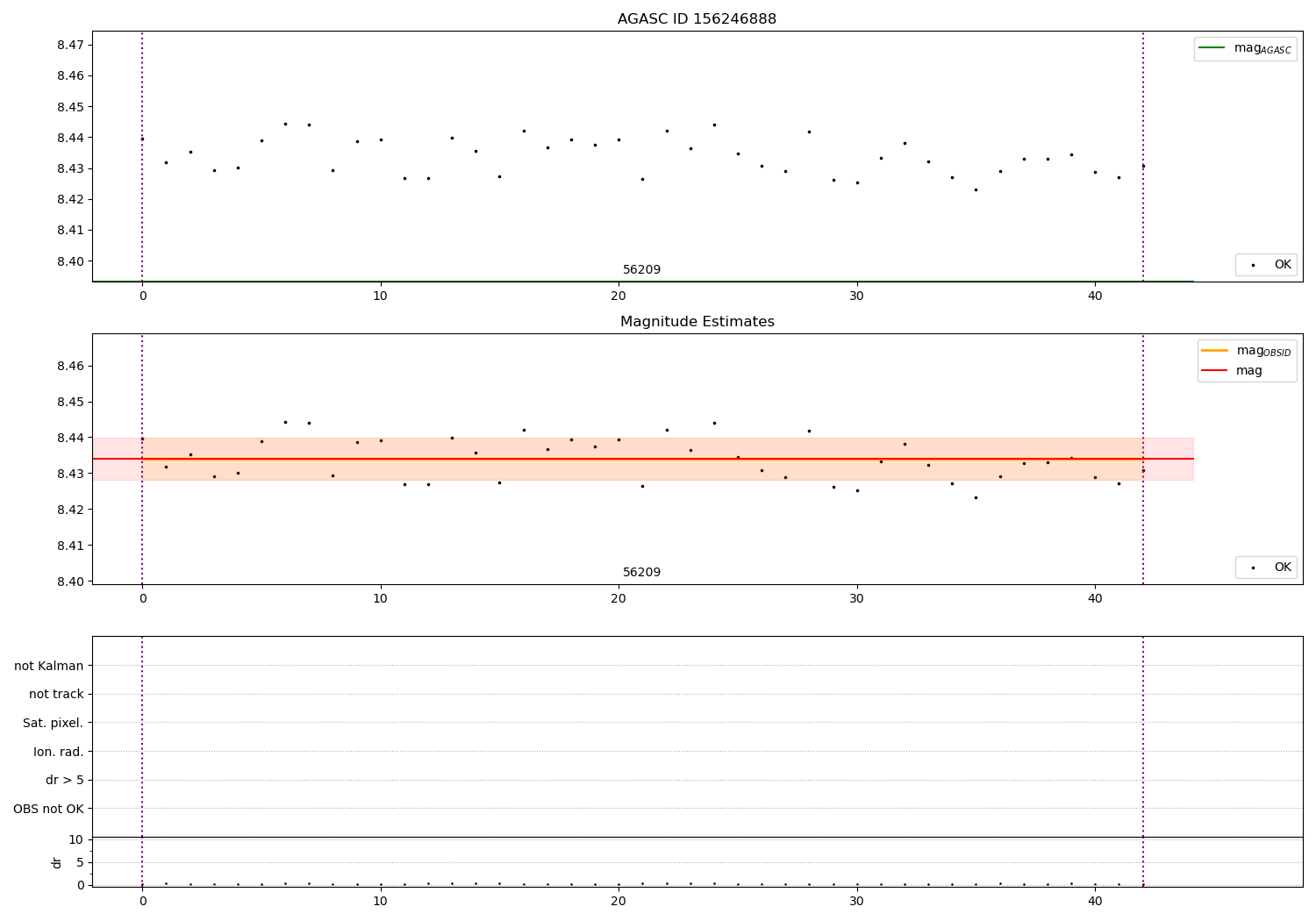Image resolution: width=1316 pixels, height=921 pixels.
Task: Click the 'not track' axis label
Action: coord(56,694)
